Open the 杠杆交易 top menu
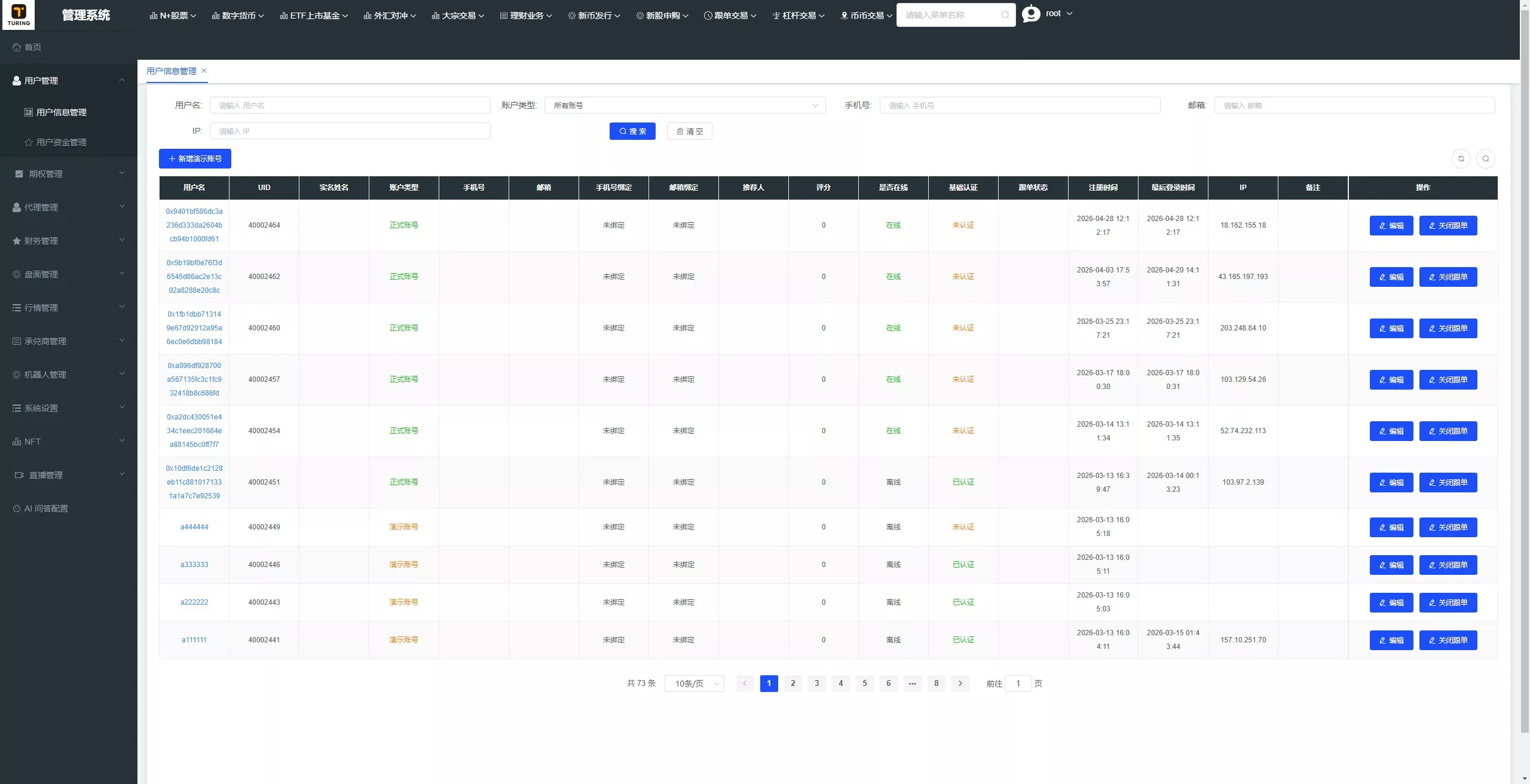 (x=798, y=16)
